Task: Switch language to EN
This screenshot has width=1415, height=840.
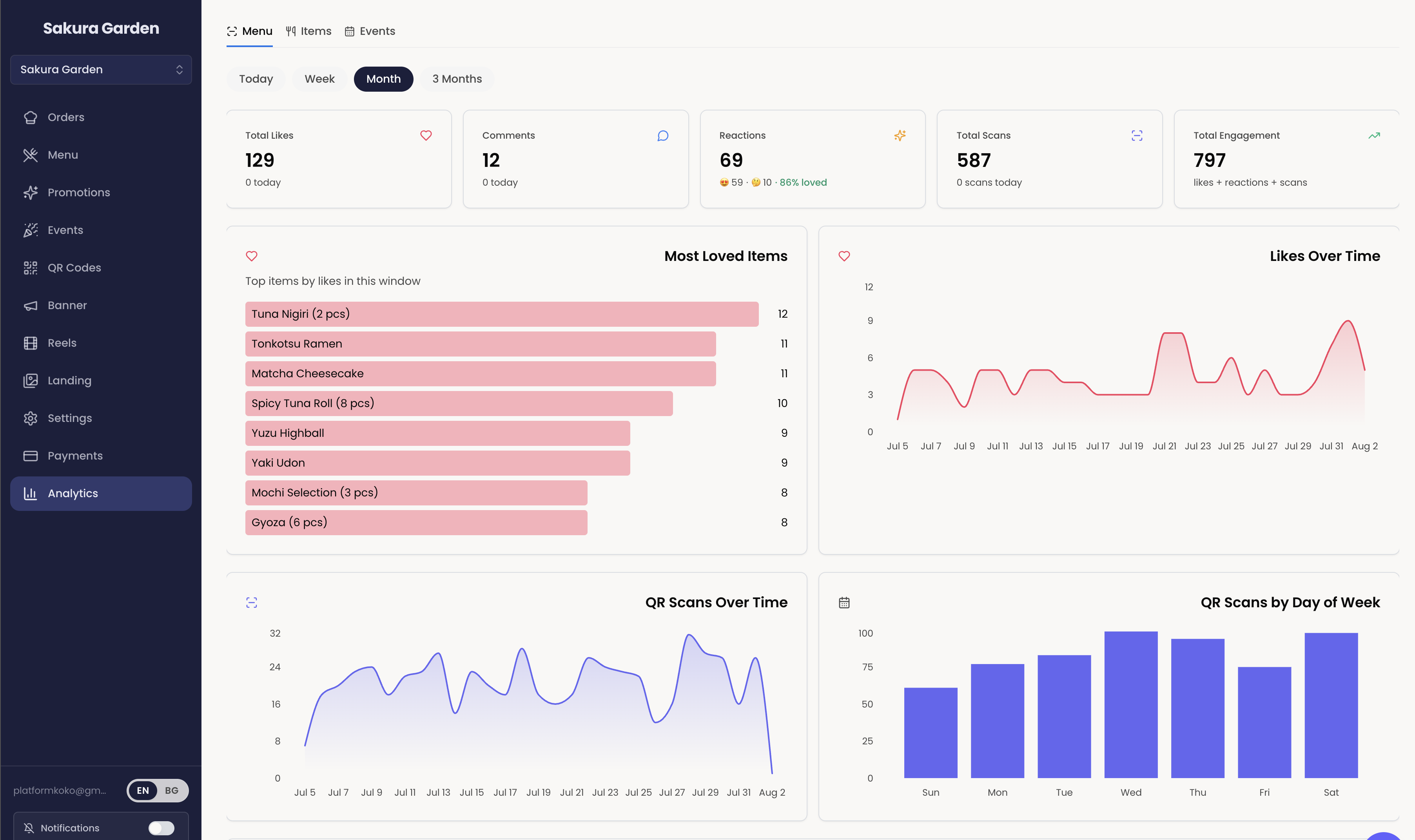Action: [143, 791]
